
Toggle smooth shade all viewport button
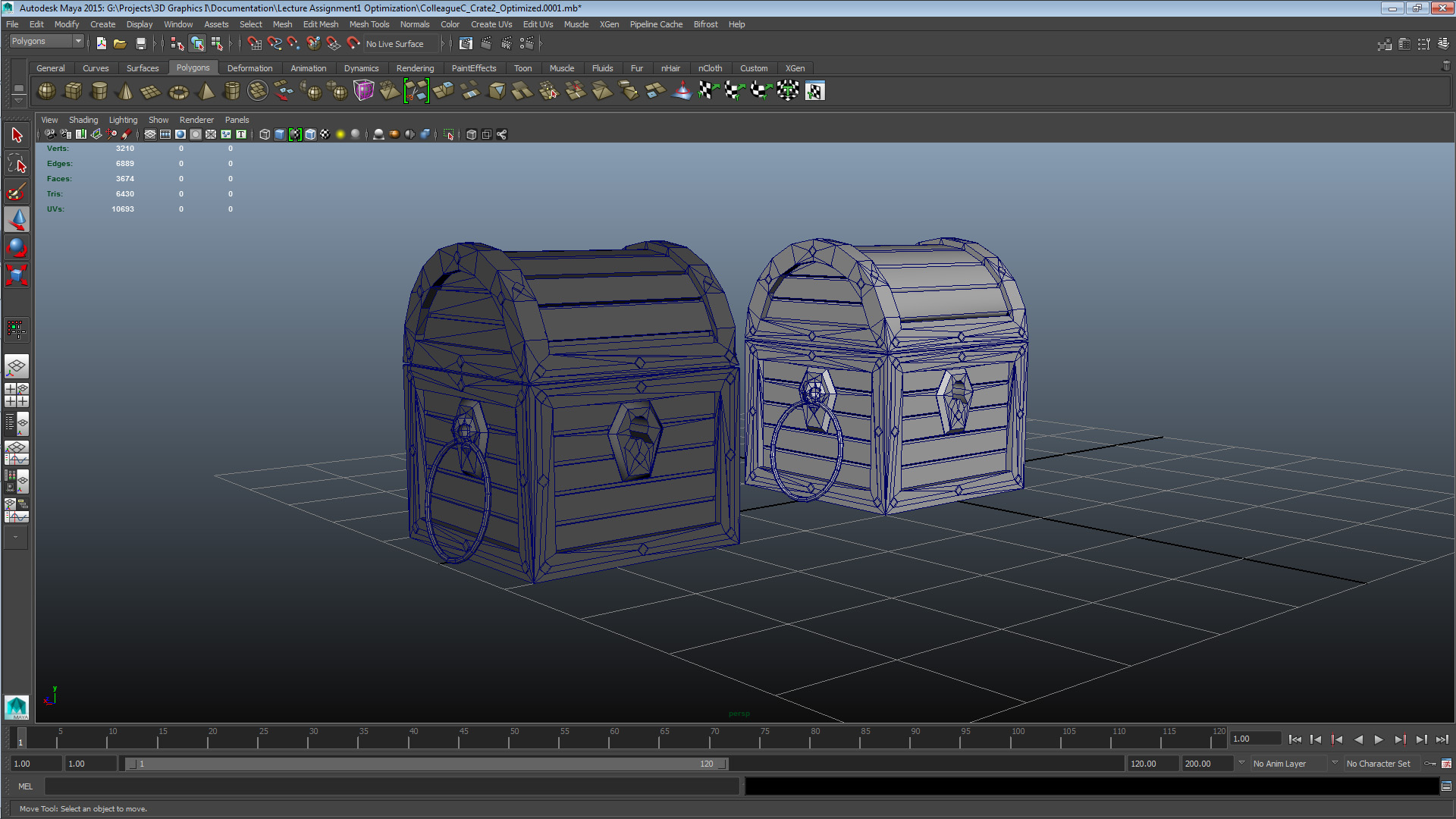click(x=280, y=134)
